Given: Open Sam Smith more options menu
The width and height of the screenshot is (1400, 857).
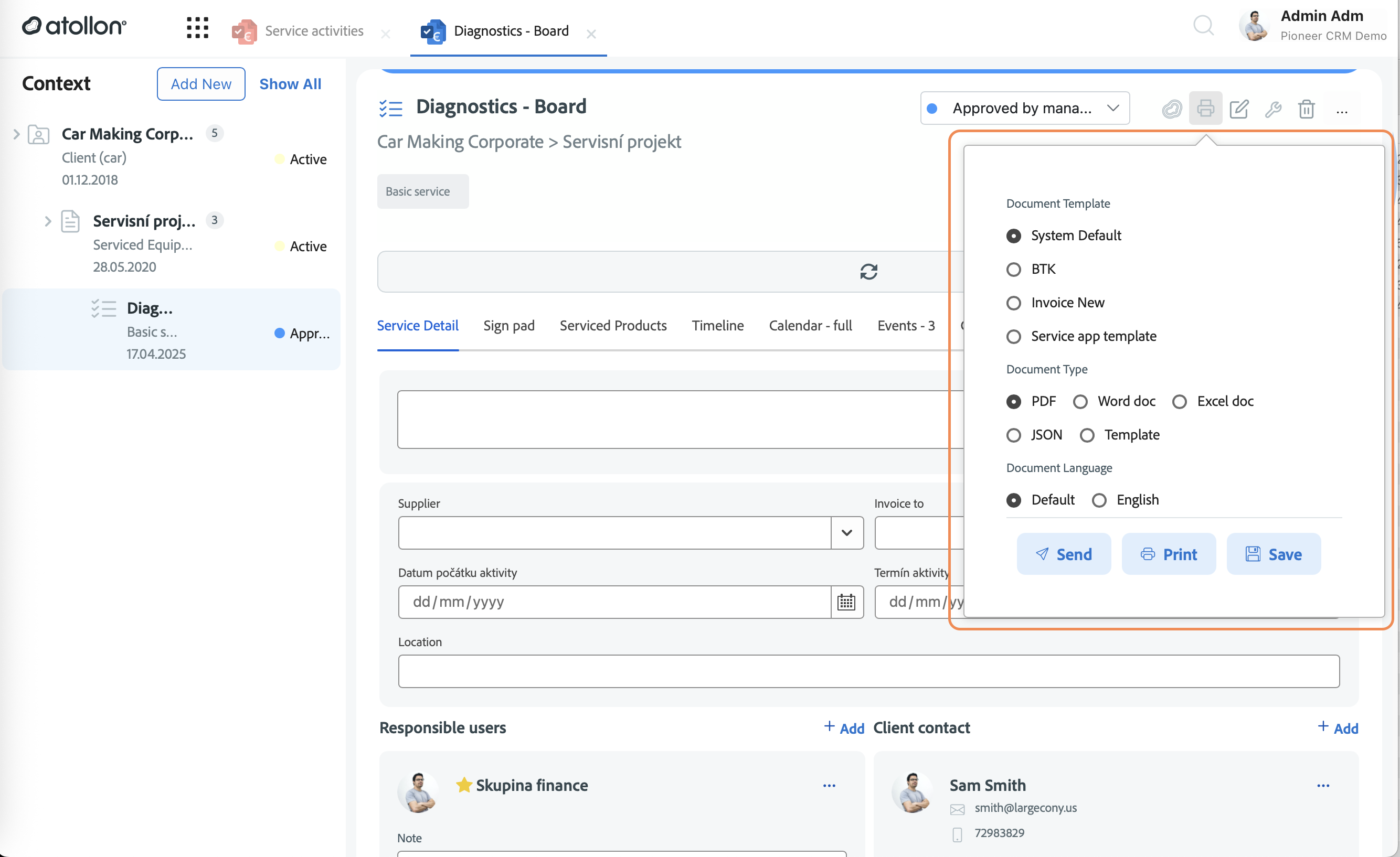Looking at the screenshot, I should (x=1323, y=786).
